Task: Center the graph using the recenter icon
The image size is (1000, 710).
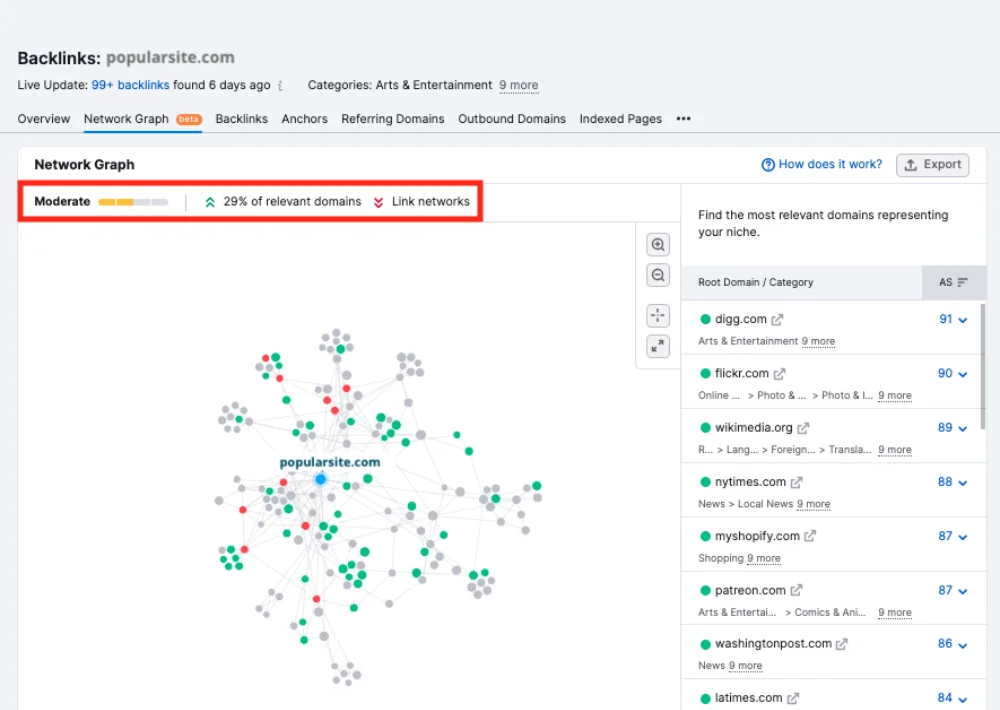Action: 658,316
